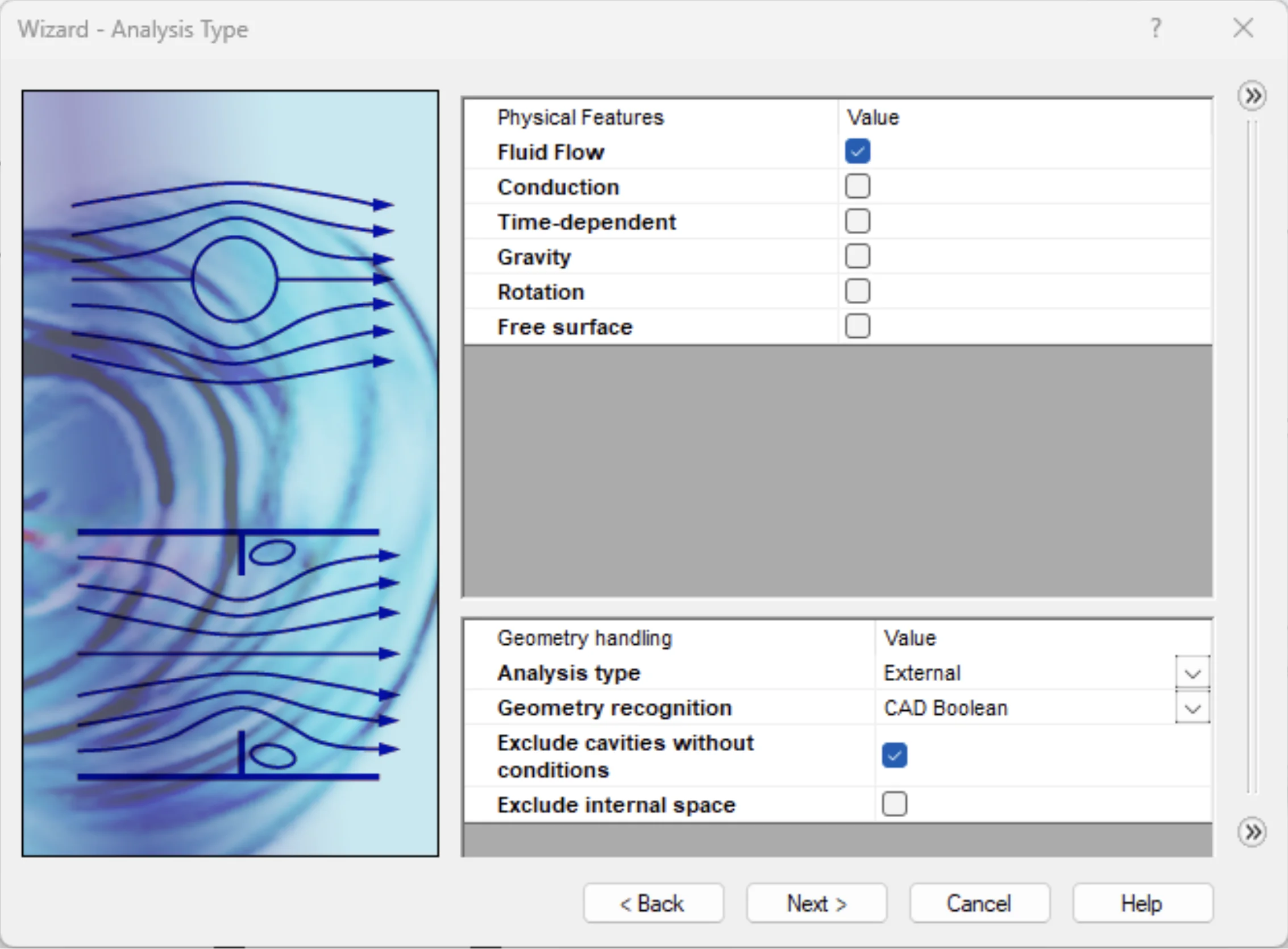Click the top double-chevron navigation icon
The width and height of the screenshot is (1288, 949).
tap(1252, 96)
